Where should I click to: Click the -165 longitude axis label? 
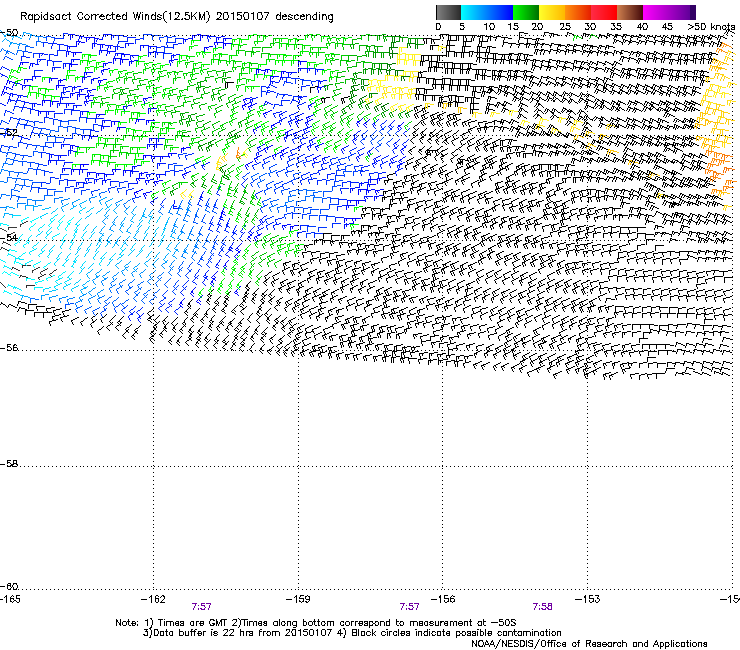10,599
